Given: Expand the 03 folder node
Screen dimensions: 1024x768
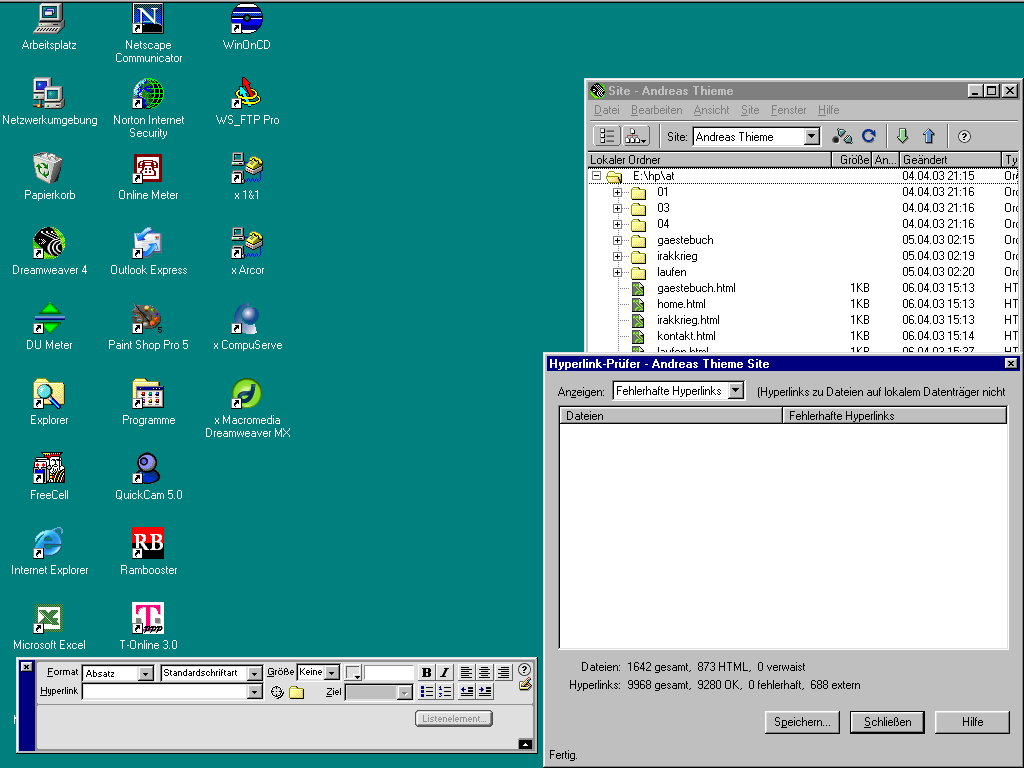Looking at the screenshot, I should click(x=617, y=208).
